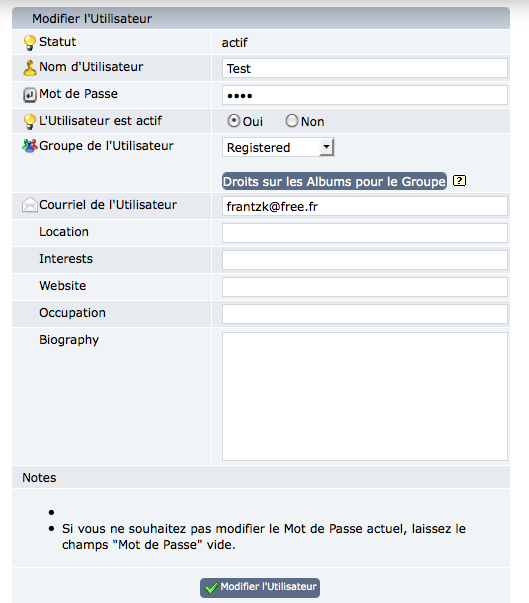The image size is (529, 603).
Task: Select the Oui radio button
Action: (x=233, y=121)
